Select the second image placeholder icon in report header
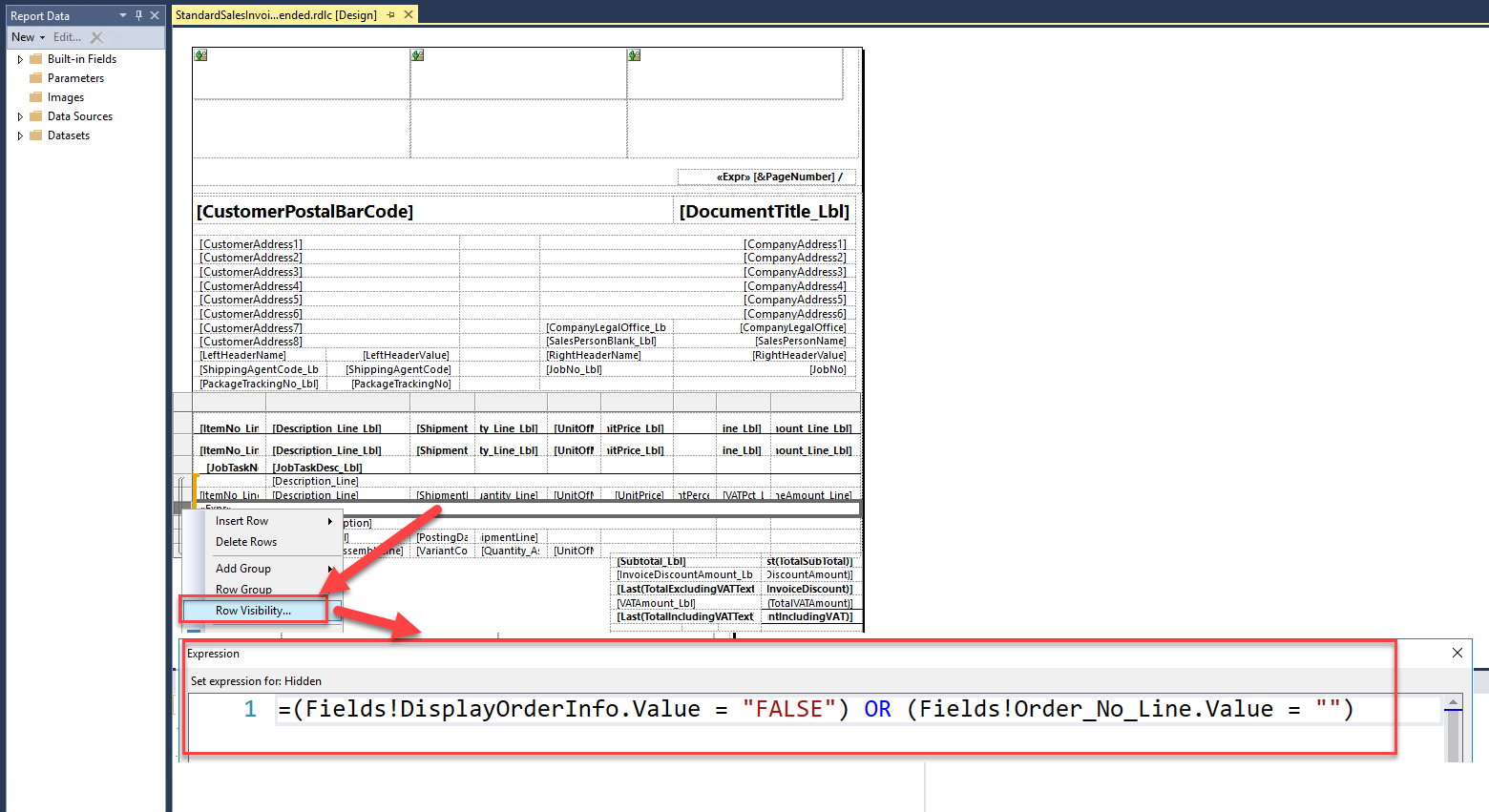The width and height of the screenshot is (1489, 812). 417,55
